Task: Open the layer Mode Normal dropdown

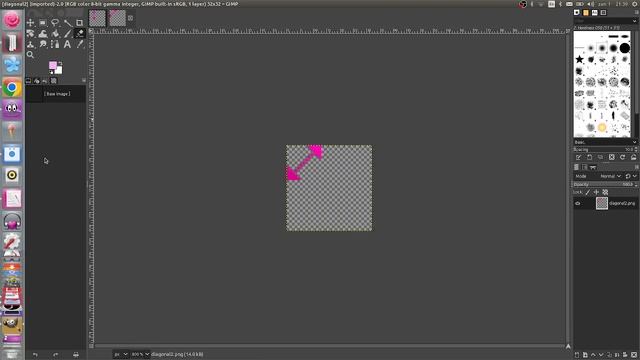Action: [x=610, y=176]
